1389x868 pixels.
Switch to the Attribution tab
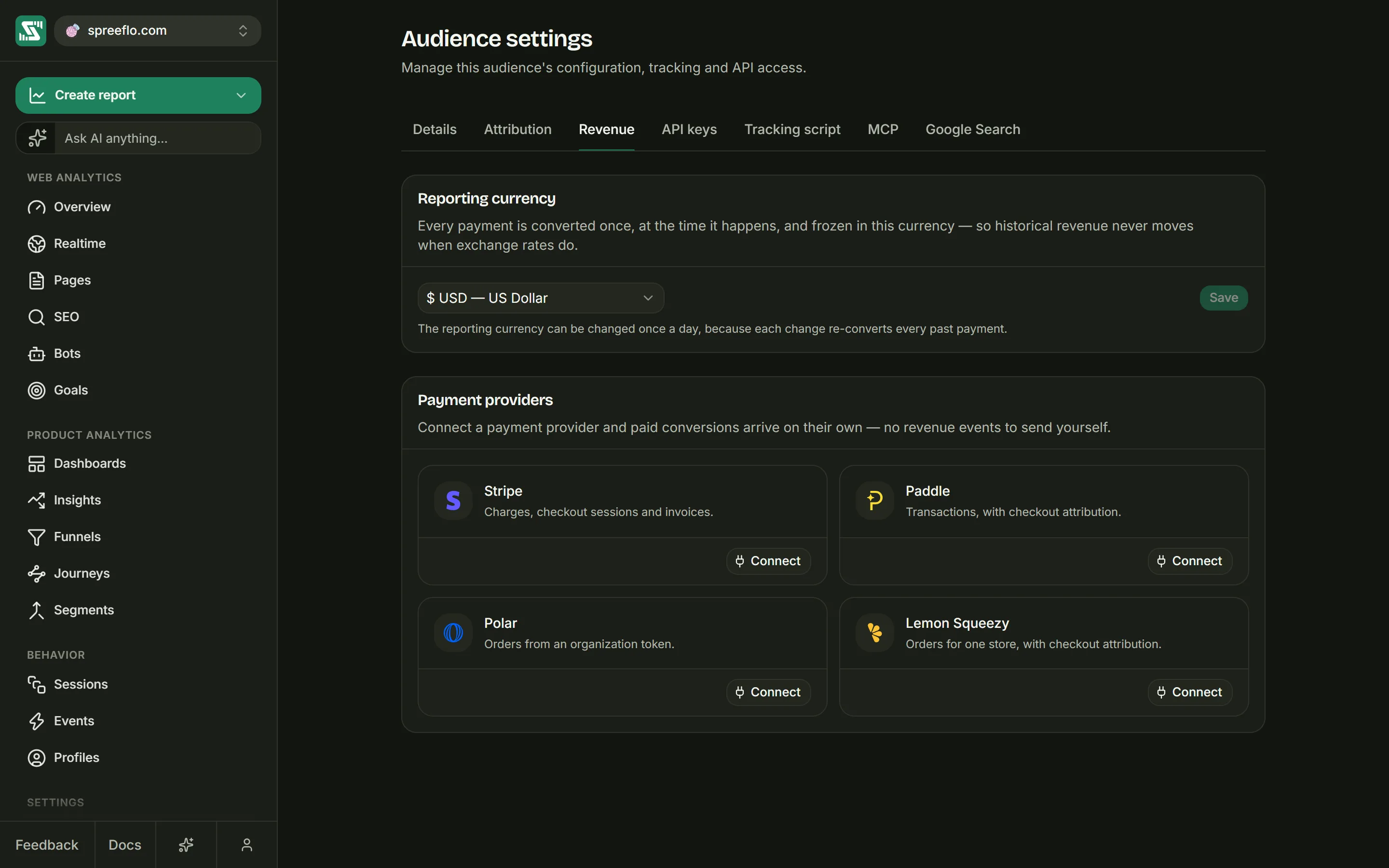(517, 130)
